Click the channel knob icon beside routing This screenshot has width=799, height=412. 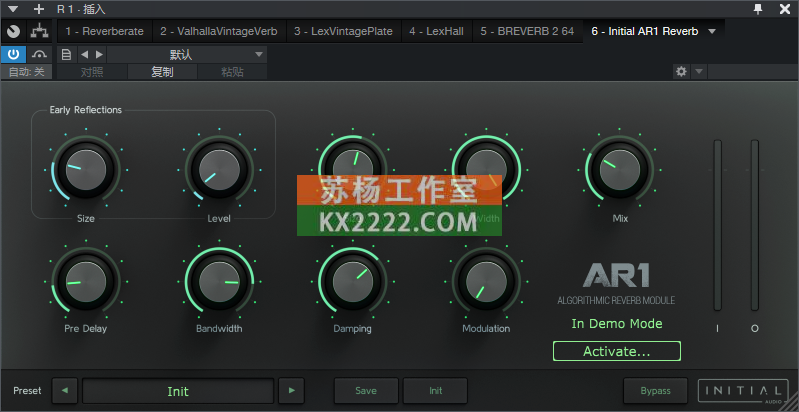coord(13,32)
